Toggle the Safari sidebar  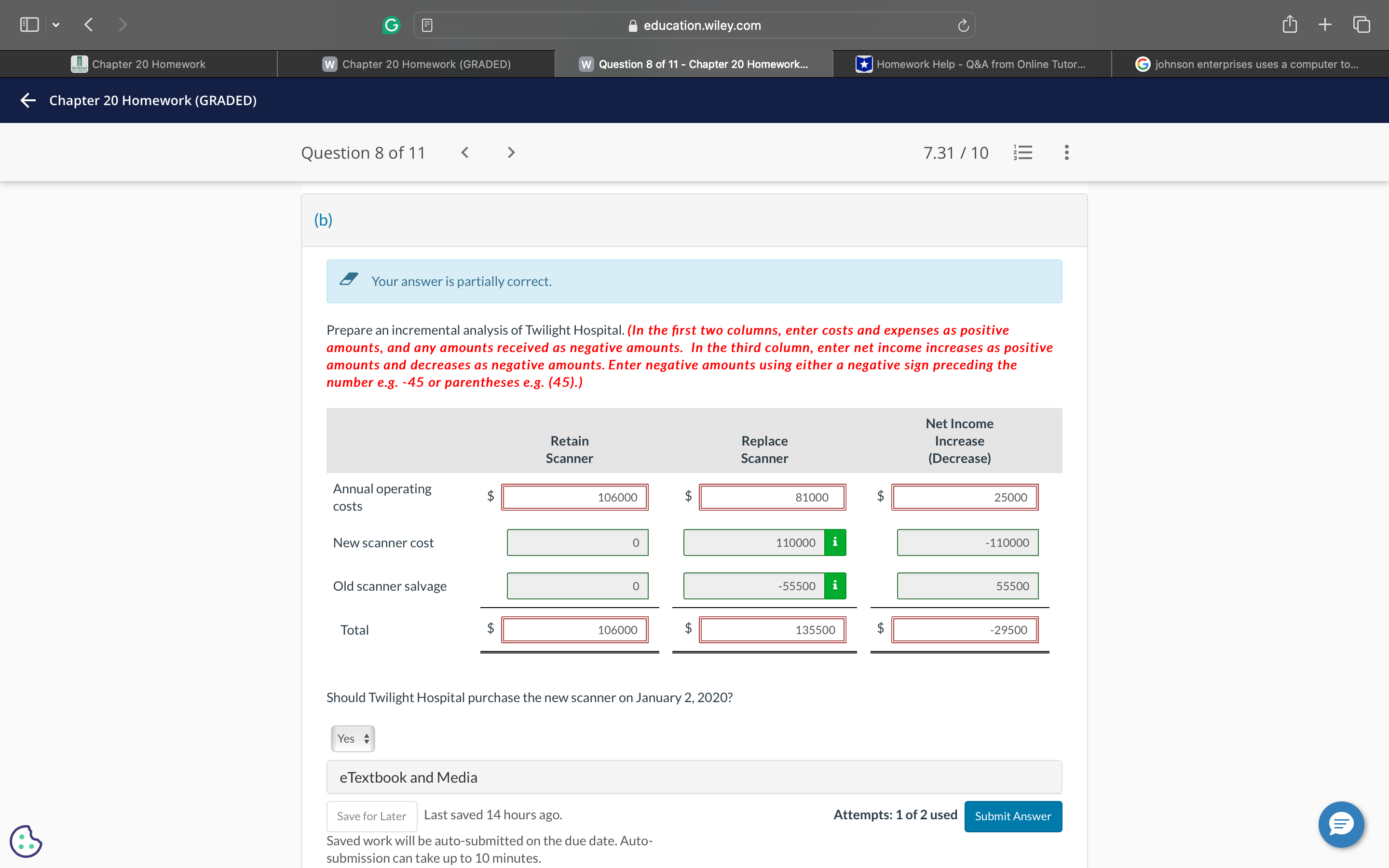(29, 25)
